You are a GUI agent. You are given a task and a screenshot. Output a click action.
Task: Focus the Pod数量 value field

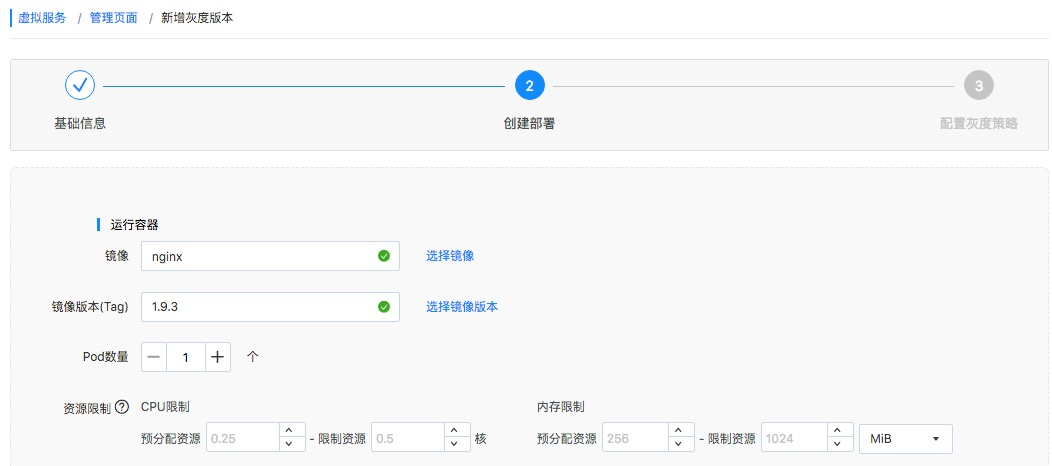coord(186,357)
